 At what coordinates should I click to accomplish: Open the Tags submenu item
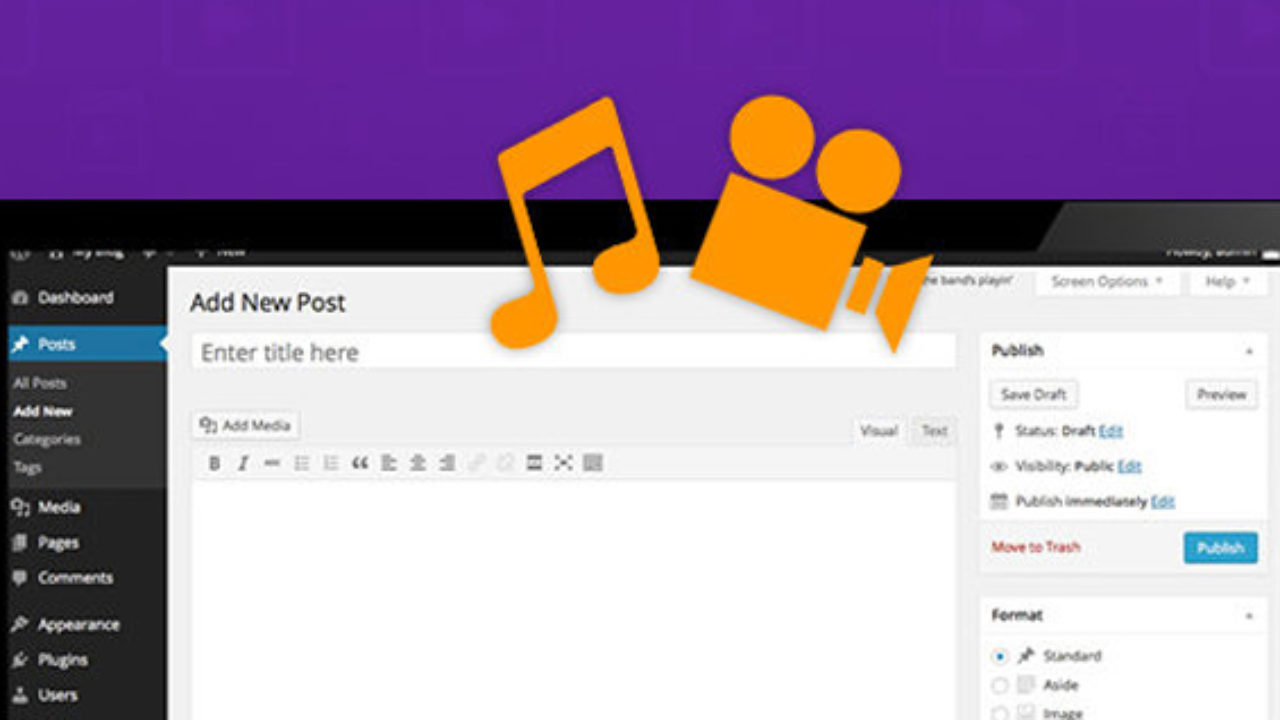tap(27, 467)
